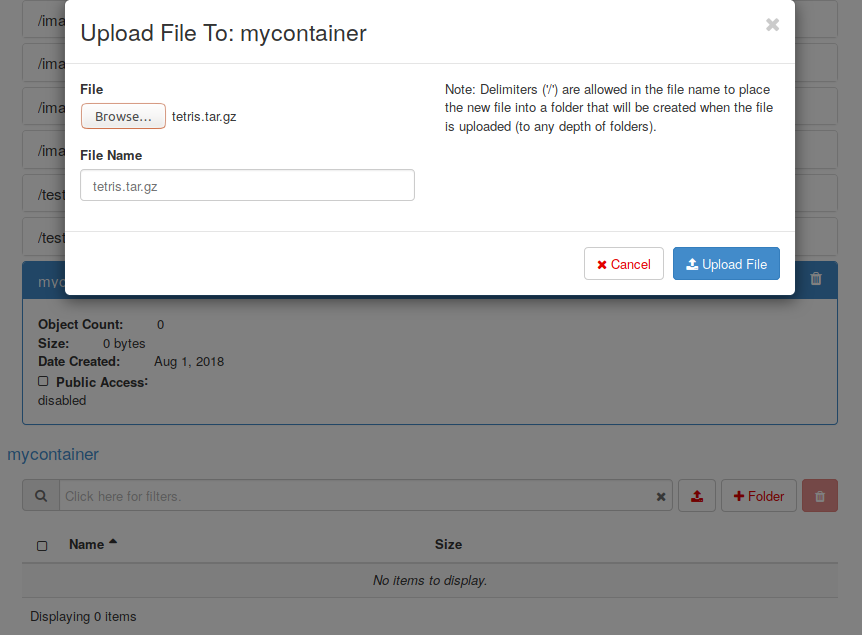
Task: Click the red trash delete-objects button
Action: (820, 496)
